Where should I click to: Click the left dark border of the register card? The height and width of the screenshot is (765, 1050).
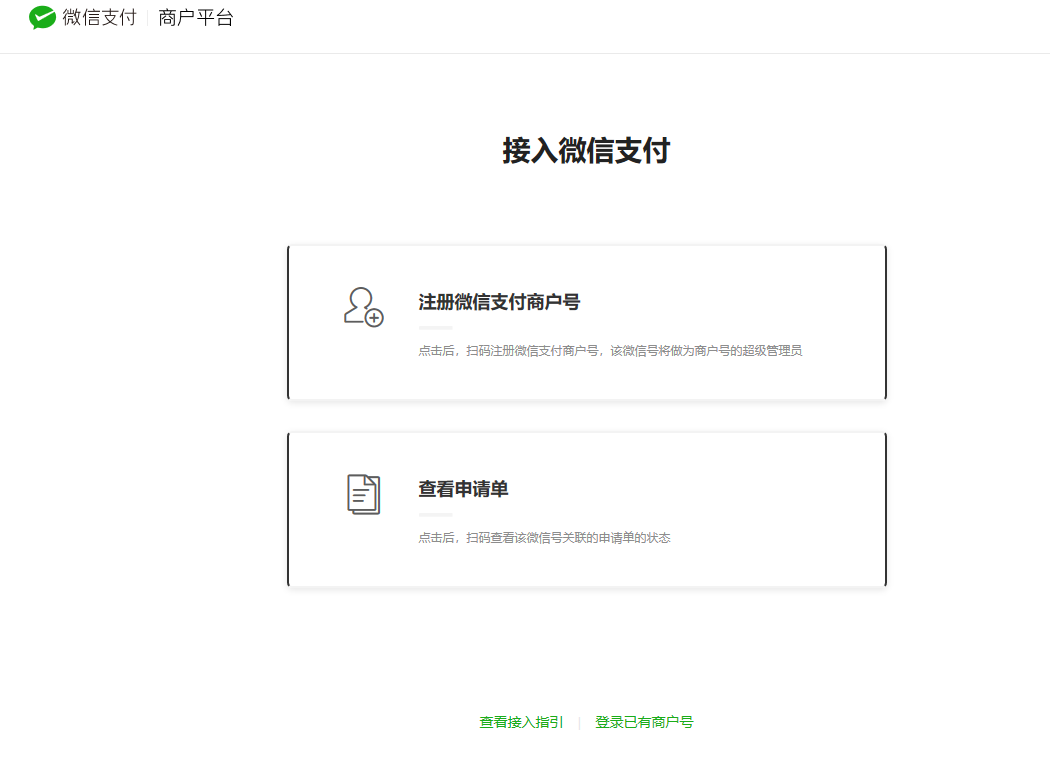[x=288, y=322]
